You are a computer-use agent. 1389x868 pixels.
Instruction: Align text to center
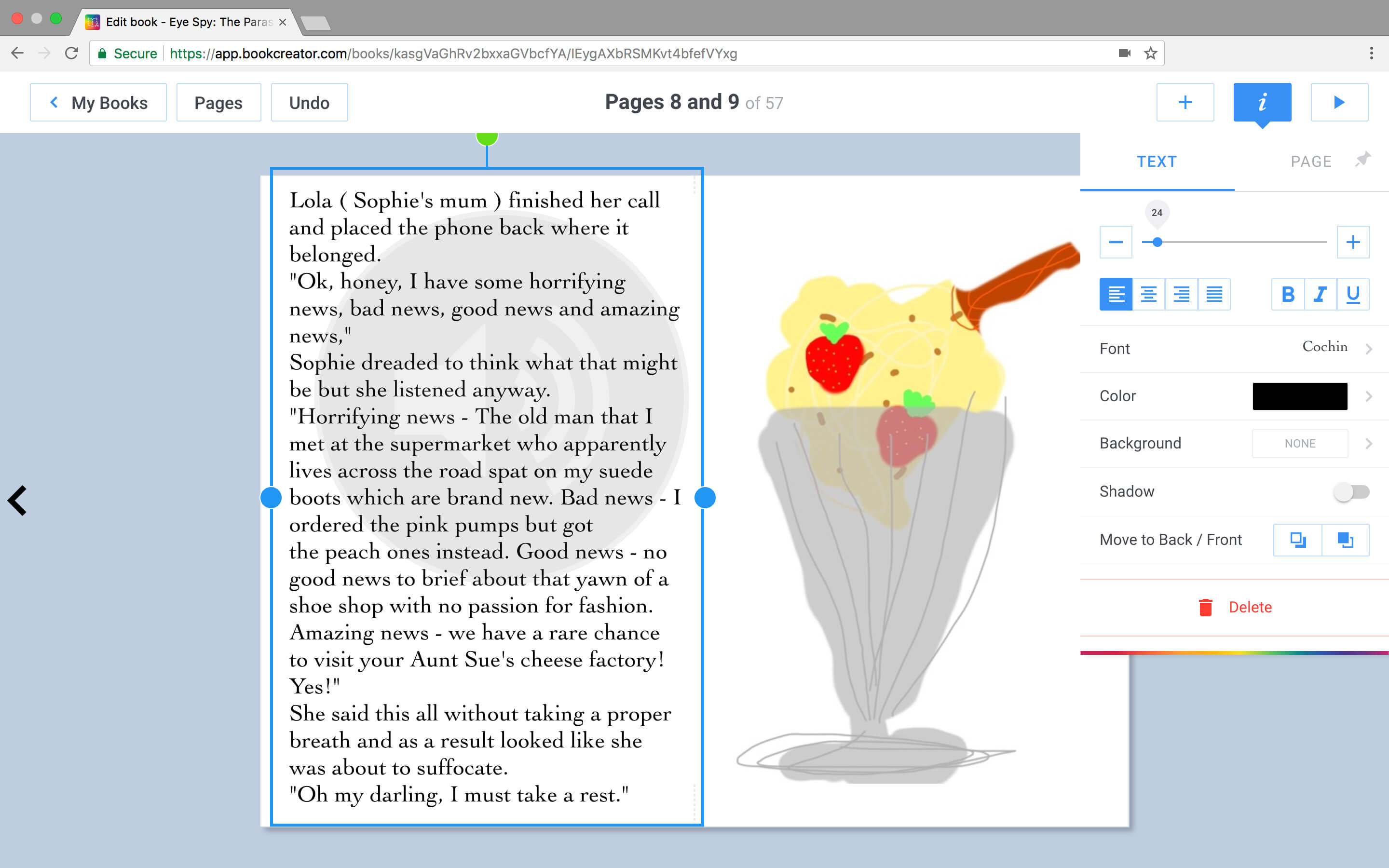coord(1148,294)
